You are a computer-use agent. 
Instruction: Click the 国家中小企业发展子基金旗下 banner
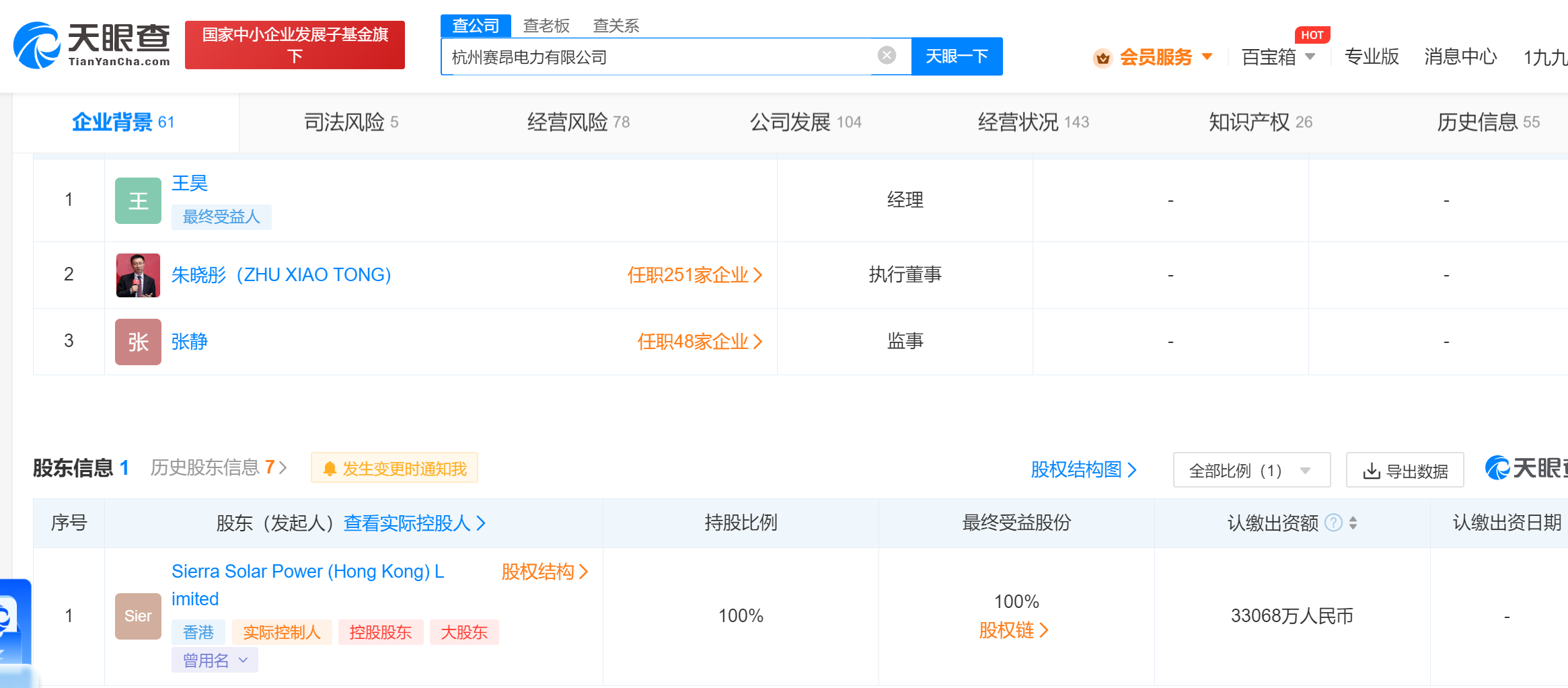[295, 45]
